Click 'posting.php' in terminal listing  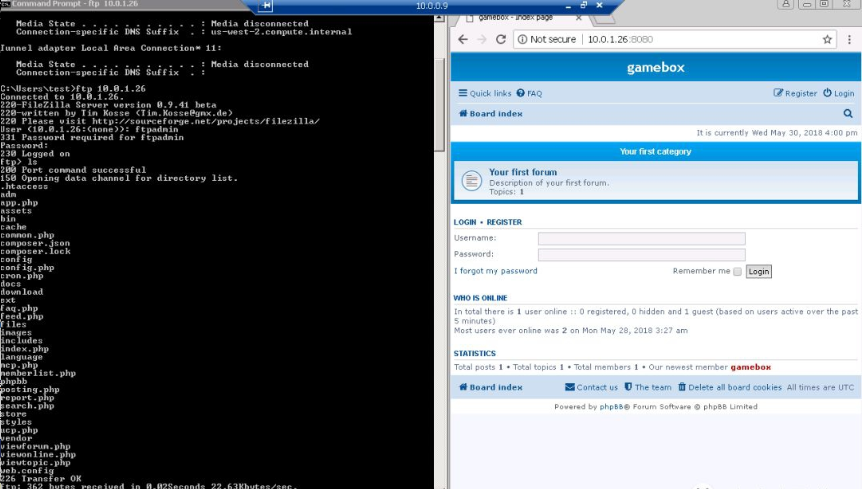[x=30, y=390]
